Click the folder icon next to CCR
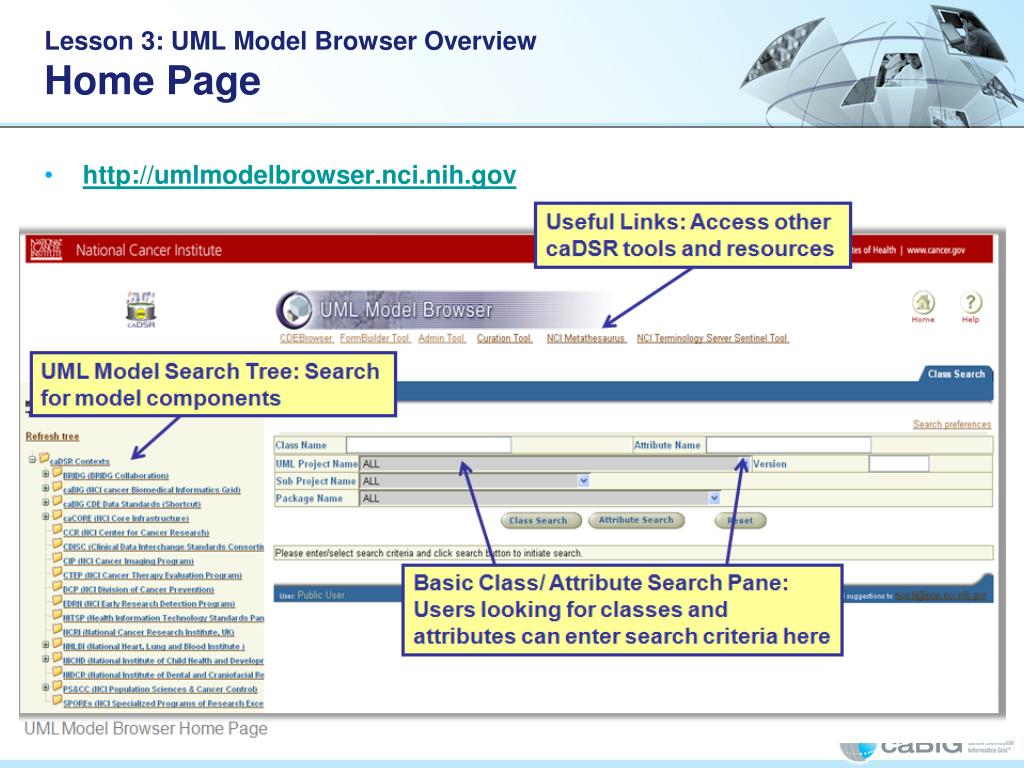Screen dimensions: 1024x768 57,530
